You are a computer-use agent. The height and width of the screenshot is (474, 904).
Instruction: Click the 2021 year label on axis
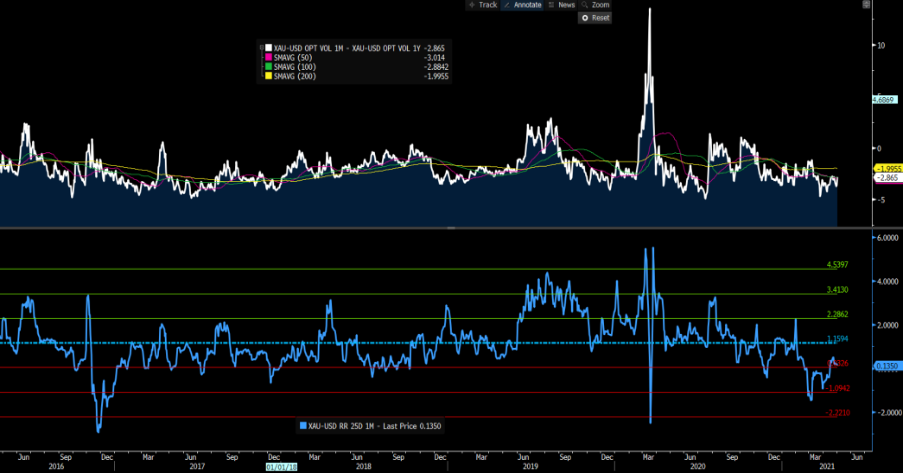(x=827, y=466)
